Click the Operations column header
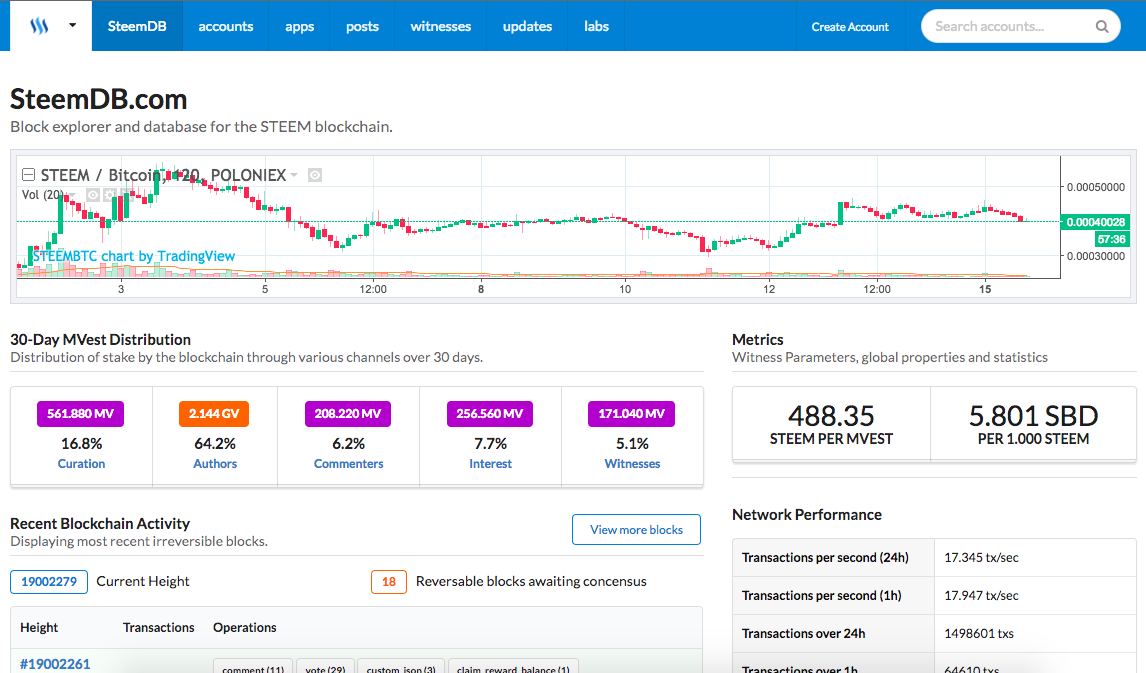 pos(245,628)
